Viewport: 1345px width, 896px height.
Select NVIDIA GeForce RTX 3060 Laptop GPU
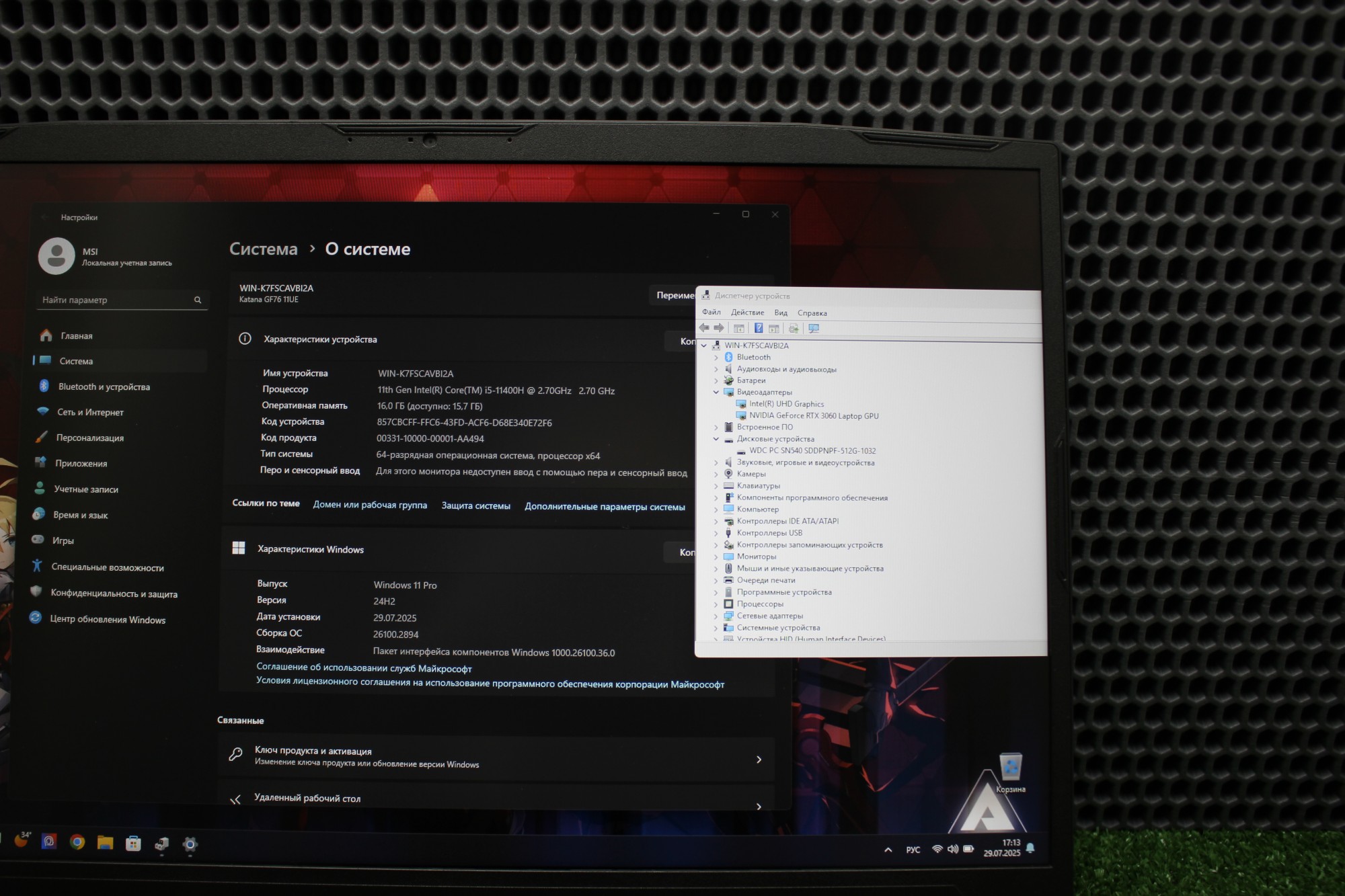pos(813,416)
